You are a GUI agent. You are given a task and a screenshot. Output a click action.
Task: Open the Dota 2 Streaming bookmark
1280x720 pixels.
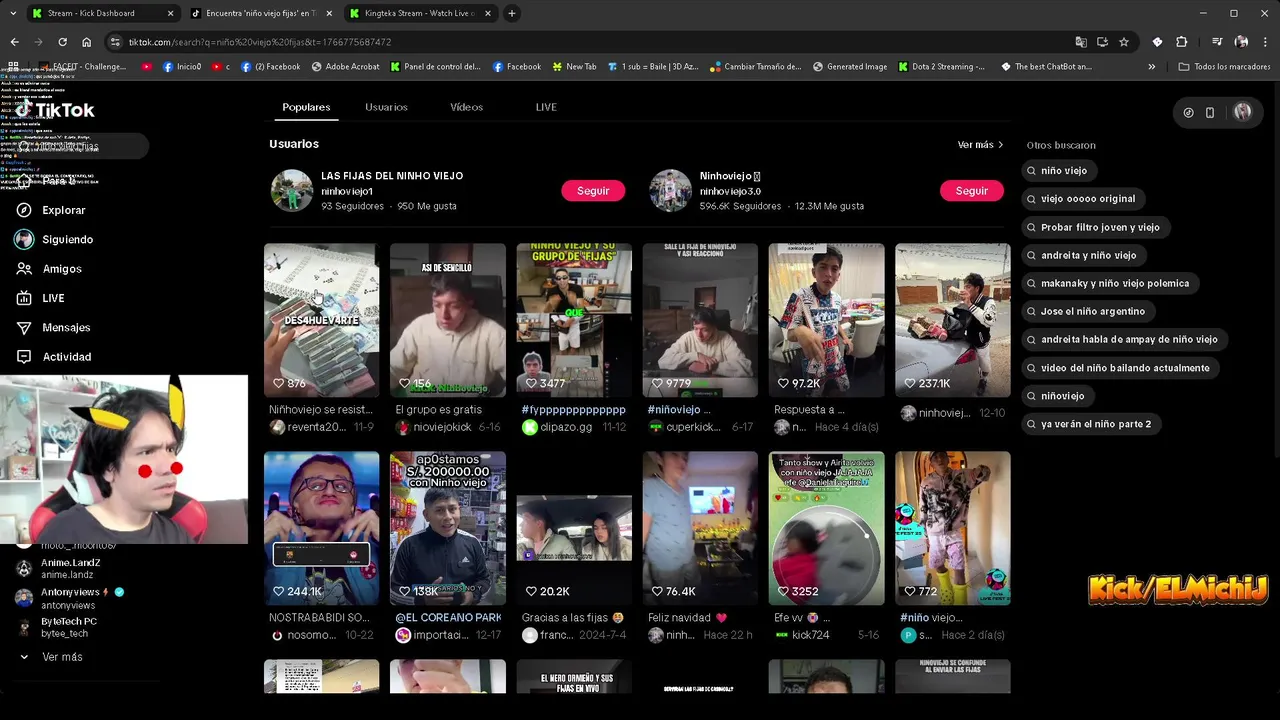click(942, 67)
